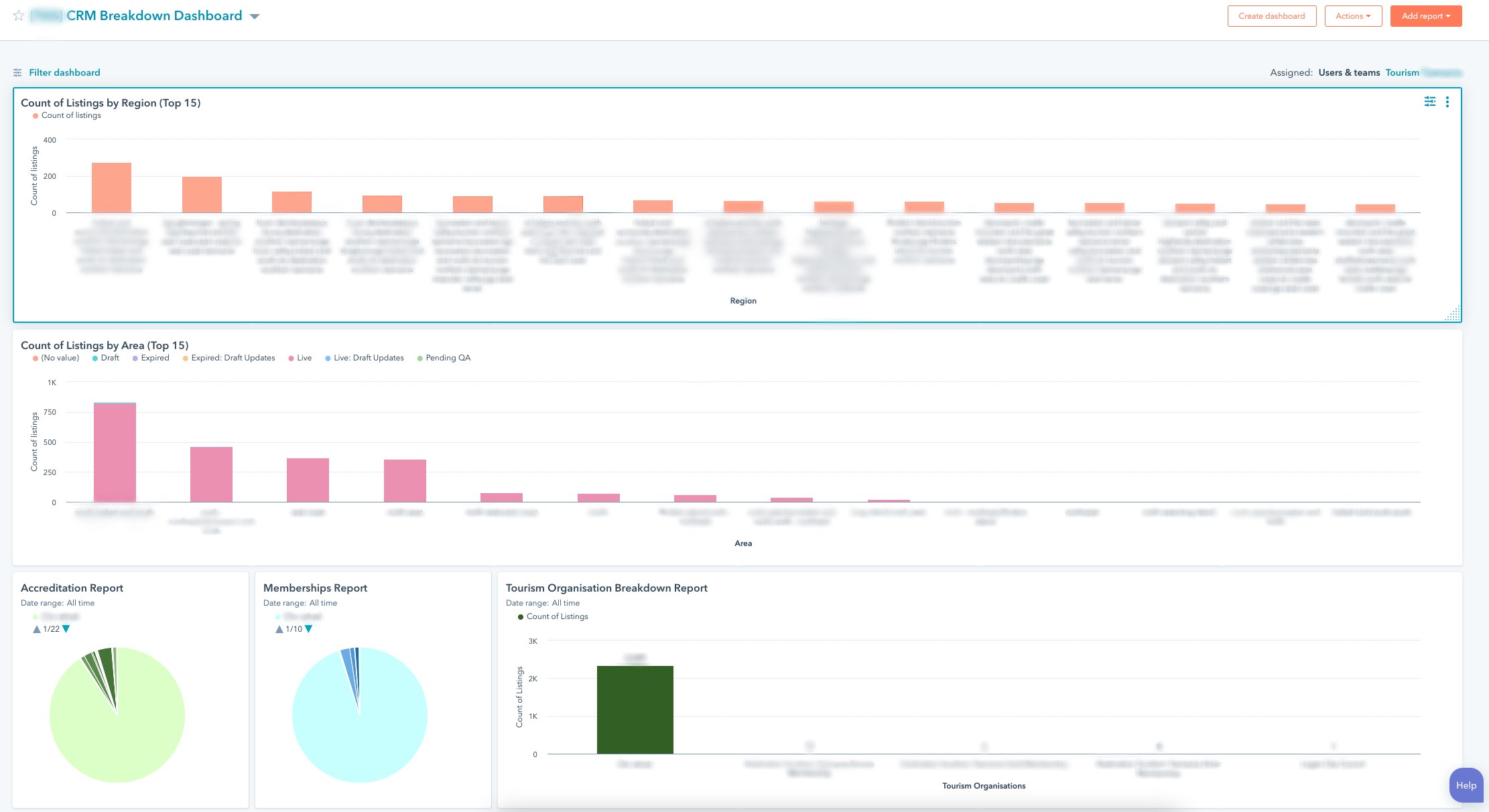Click the Filter dashboard sliders icon
1489x812 pixels.
tap(17, 72)
